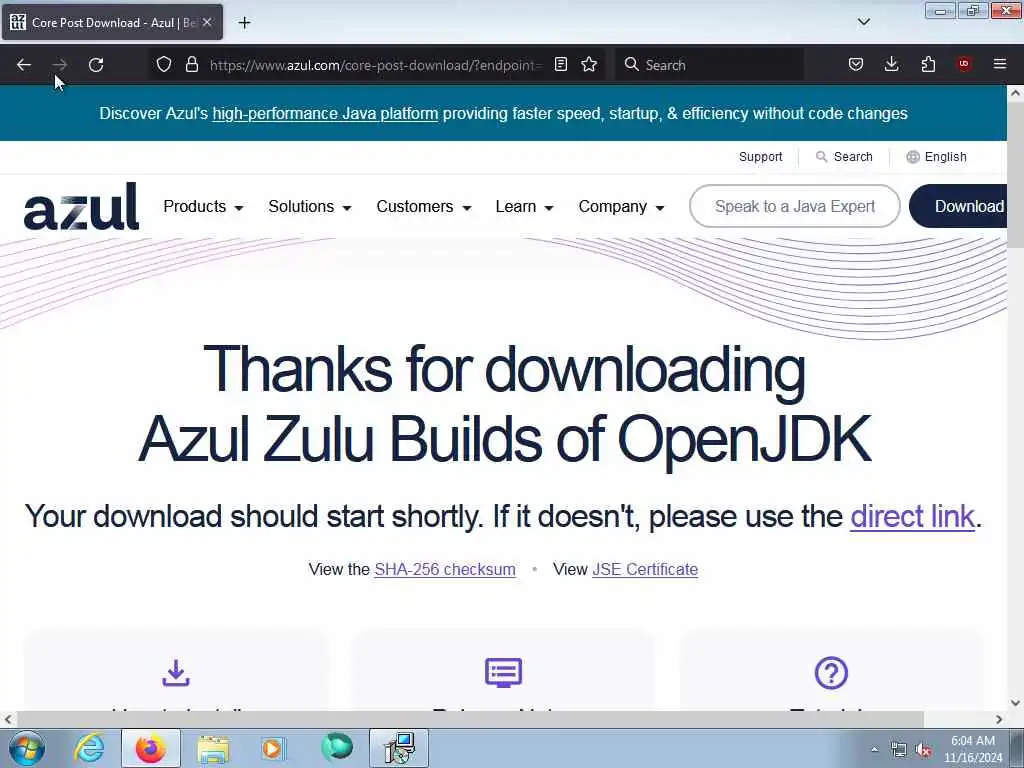Open Windows Explorer folder from taskbar
The image size is (1024, 768).
click(x=213, y=748)
